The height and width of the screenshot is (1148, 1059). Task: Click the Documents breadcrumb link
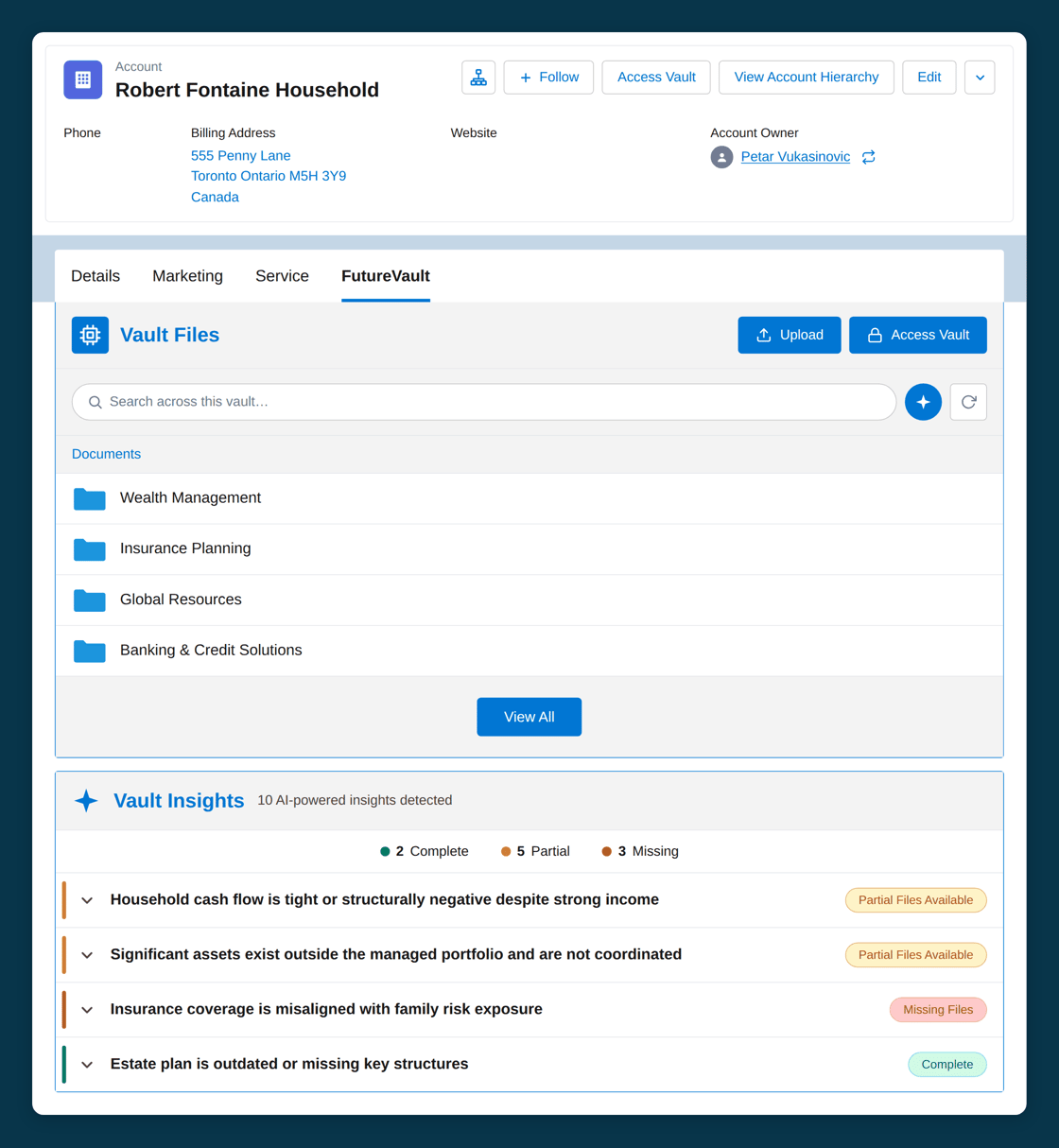pos(106,454)
